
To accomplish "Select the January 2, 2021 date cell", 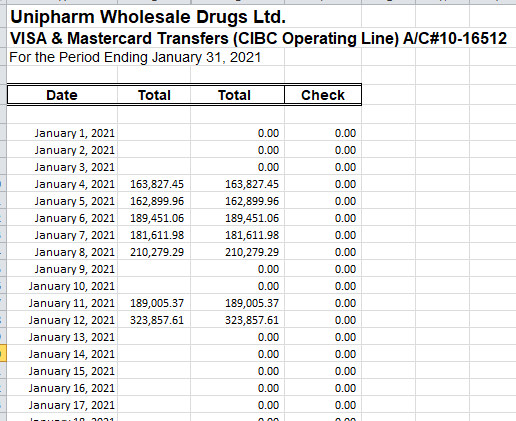I will coord(62,150).
